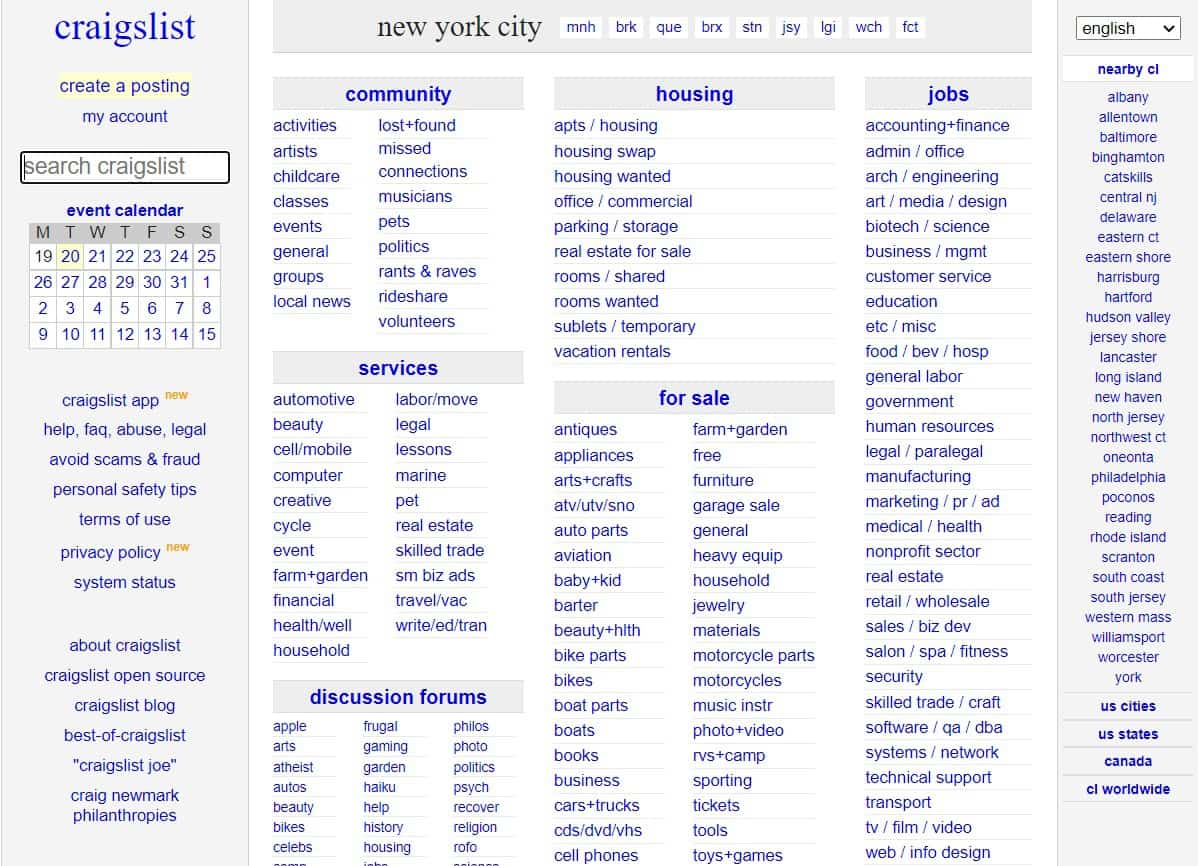Viewport: 1198px width, 866px height.
Task: Open labor/move services
Action: tap(436, 399)
